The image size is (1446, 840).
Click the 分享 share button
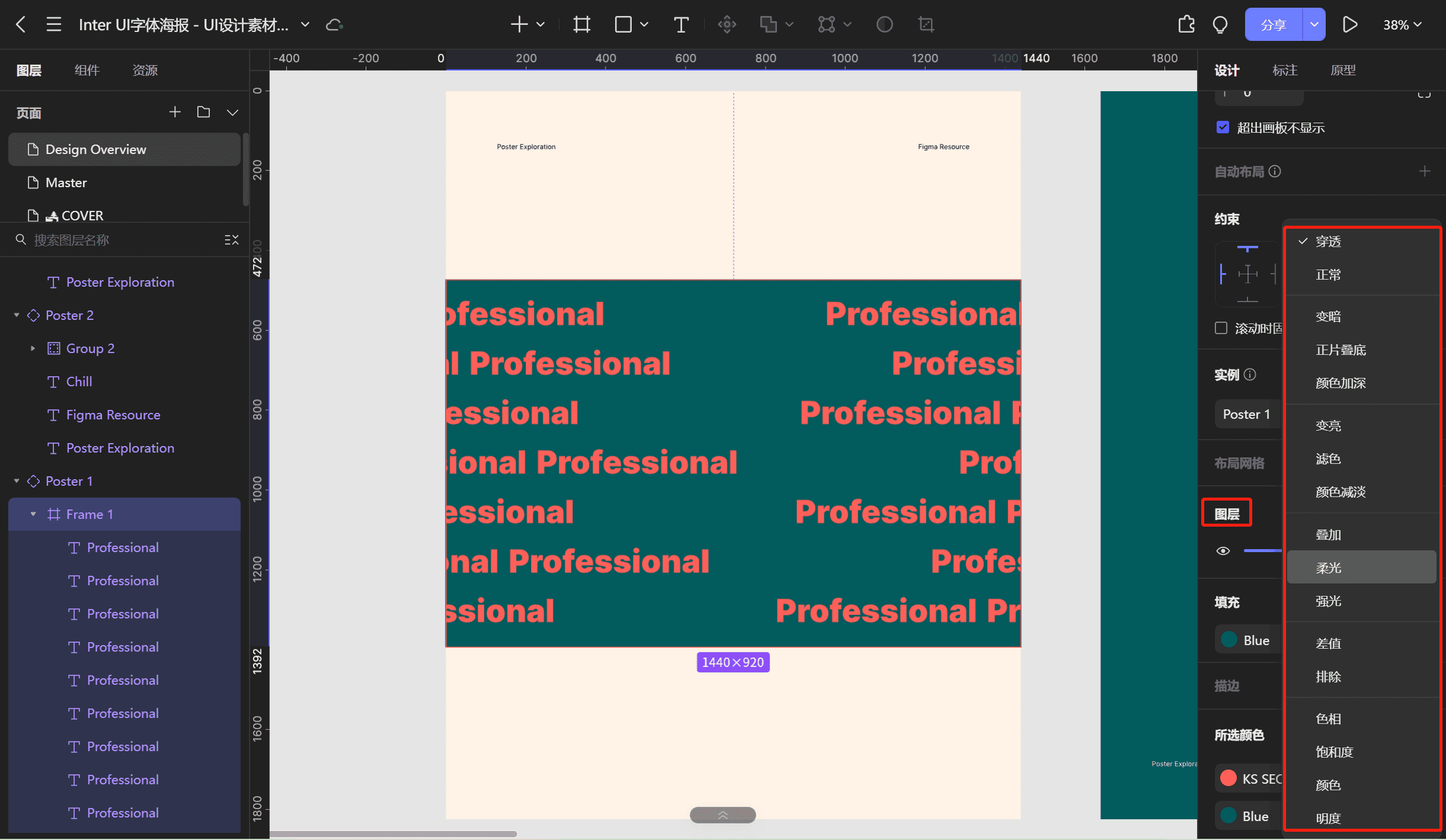[1273, 24]
